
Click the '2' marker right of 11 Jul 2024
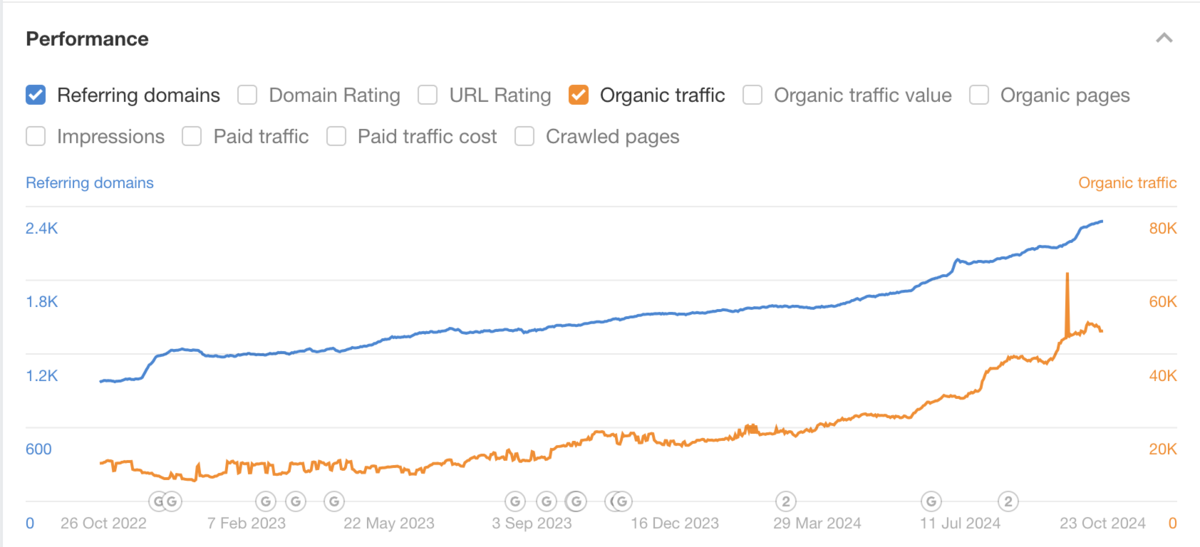[x=1009, y=501]
